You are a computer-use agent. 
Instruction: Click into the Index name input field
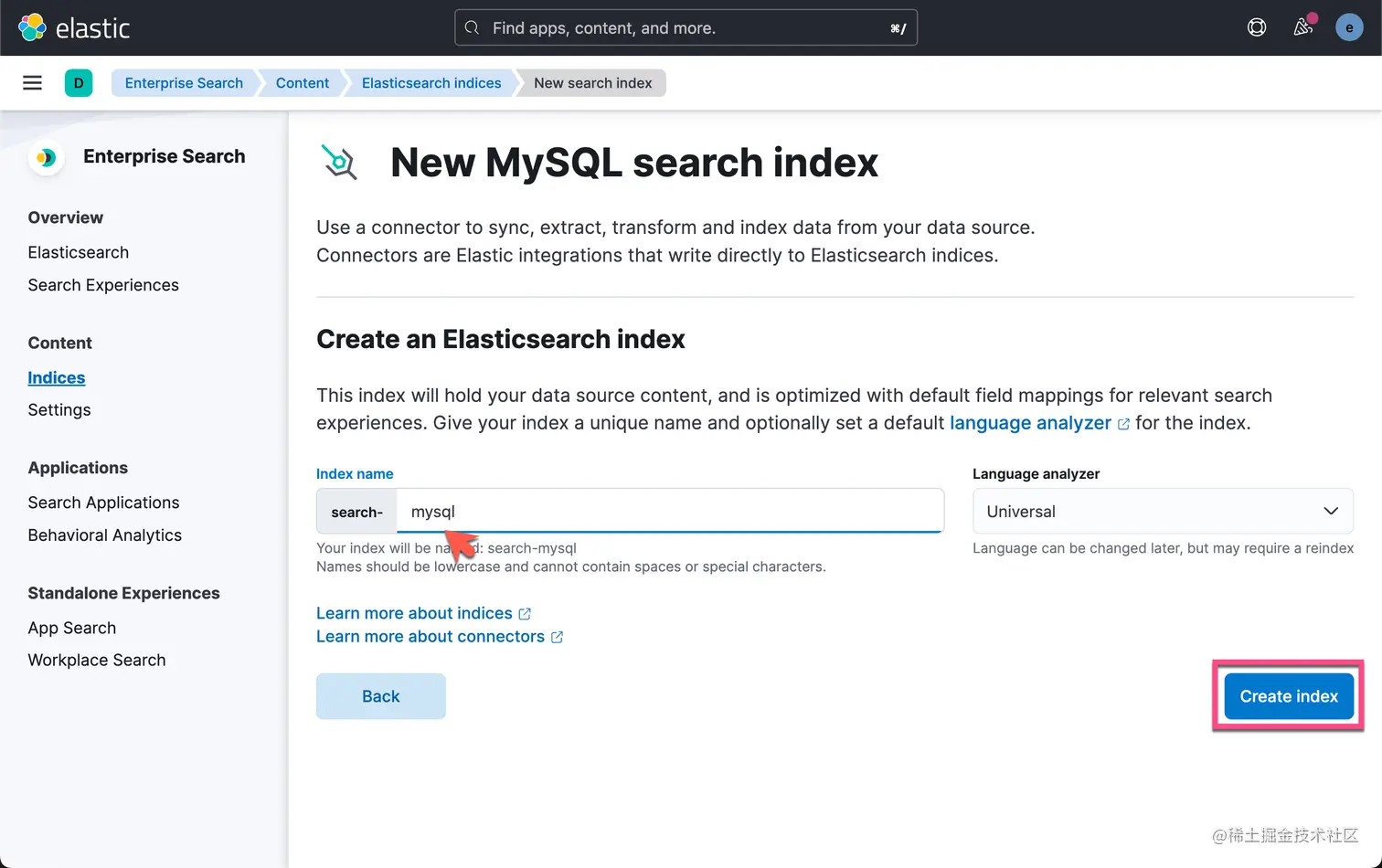click(670, 511)
